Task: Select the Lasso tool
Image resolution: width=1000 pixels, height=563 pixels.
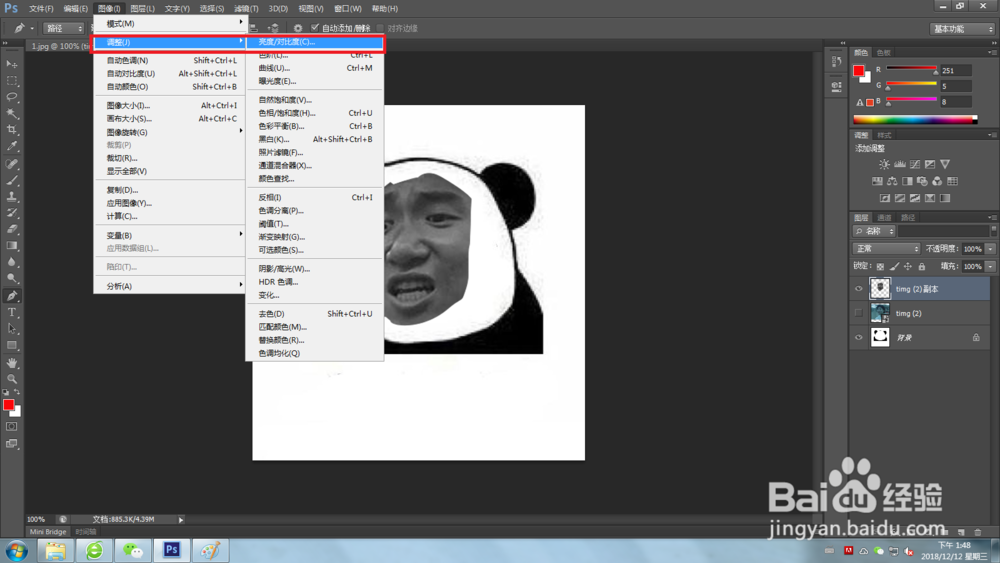Action: coord(11,97)
